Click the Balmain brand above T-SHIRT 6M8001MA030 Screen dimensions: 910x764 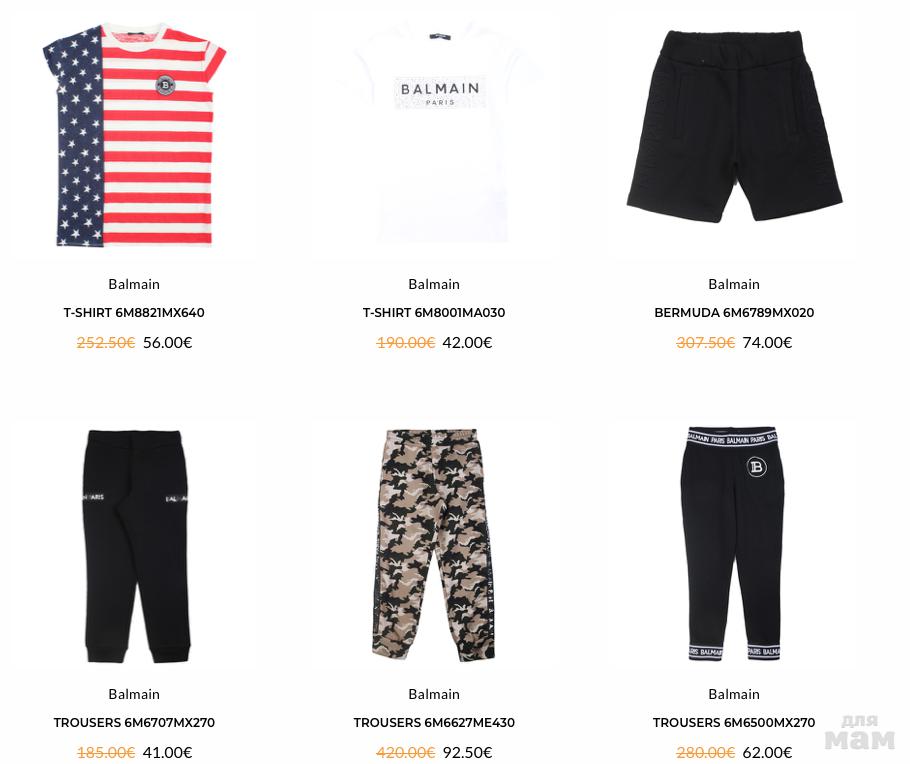point(434,284)
